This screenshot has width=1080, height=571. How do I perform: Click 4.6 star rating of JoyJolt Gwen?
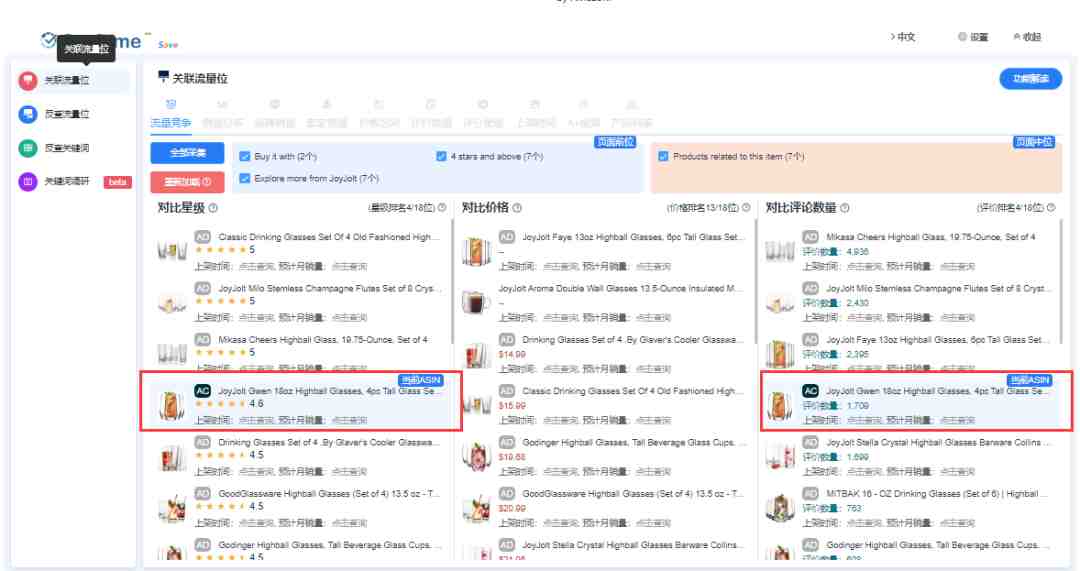256,404
